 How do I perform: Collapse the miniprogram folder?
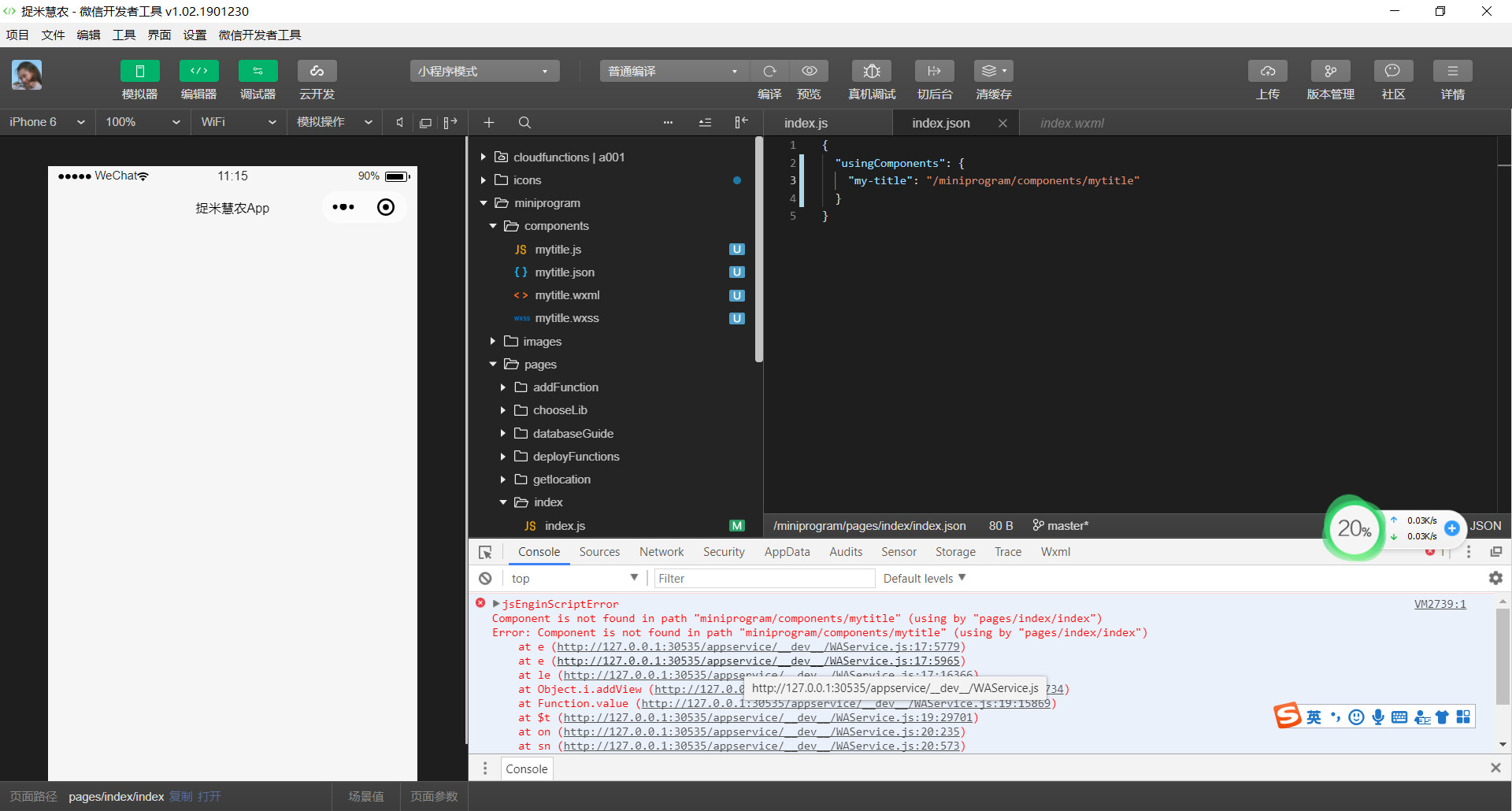point(547,202)
